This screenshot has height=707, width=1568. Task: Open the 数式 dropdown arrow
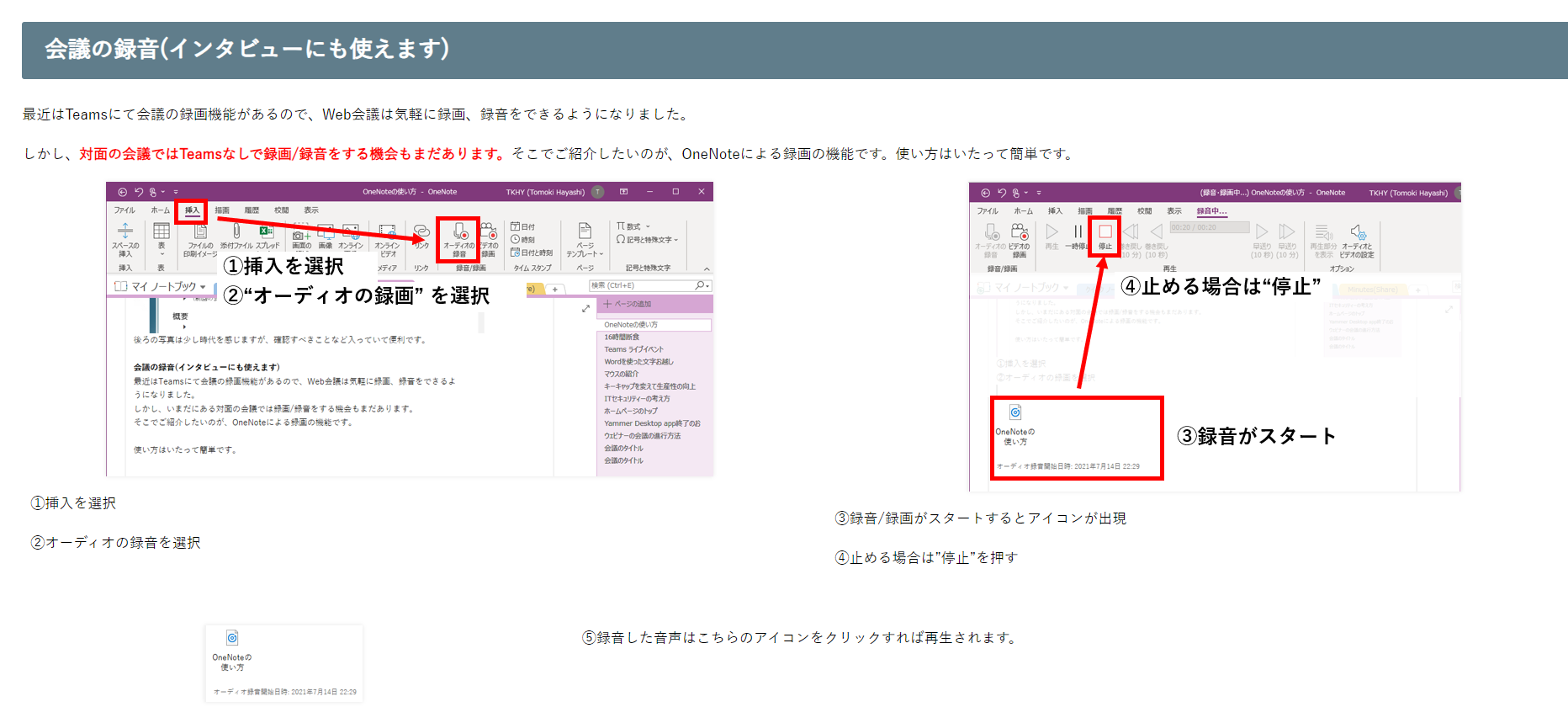click(x=648, y=226)
